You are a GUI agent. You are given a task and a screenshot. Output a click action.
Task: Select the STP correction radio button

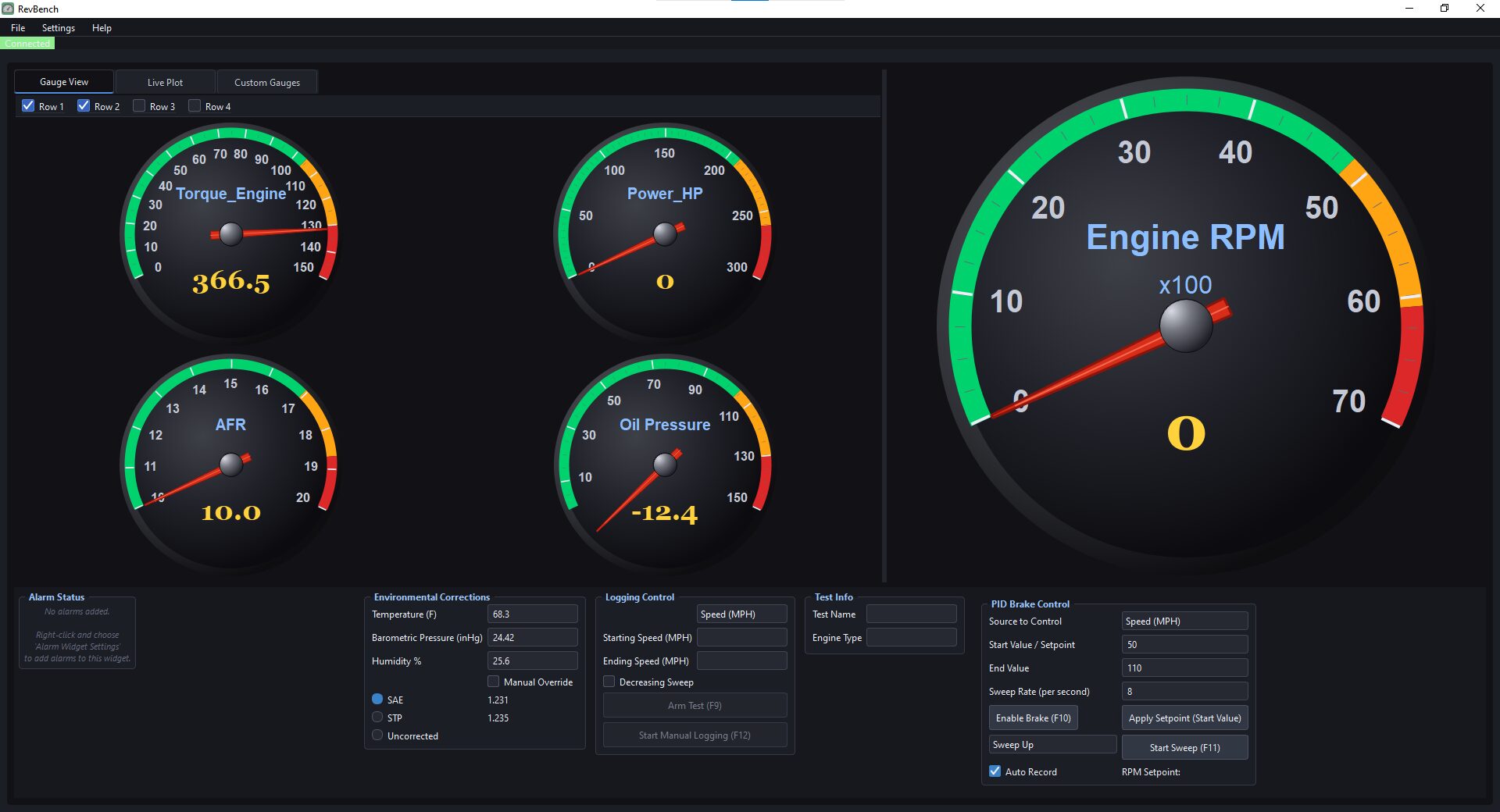pos(378,718)
